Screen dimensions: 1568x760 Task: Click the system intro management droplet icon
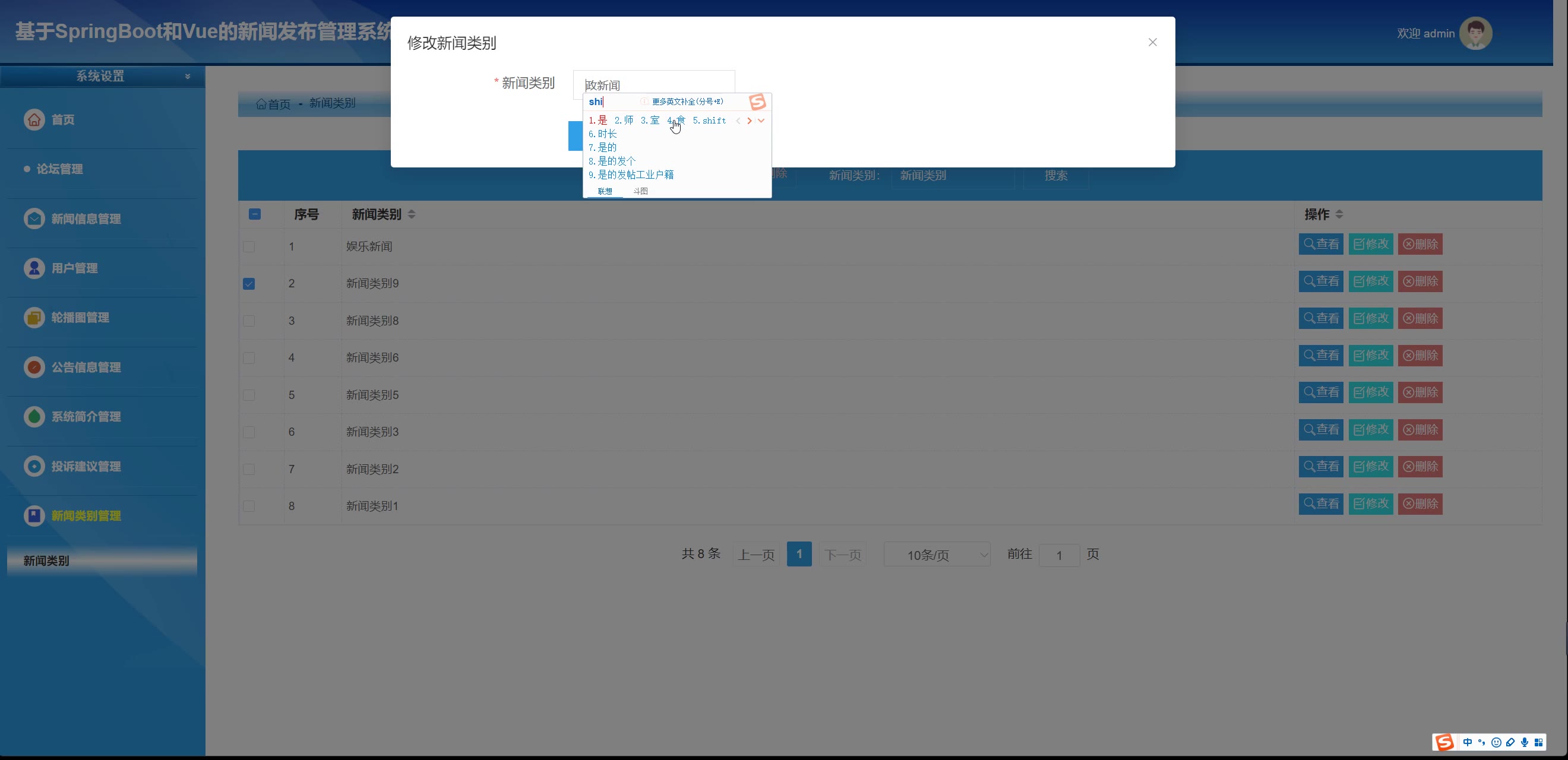click(x=34, y=416)
